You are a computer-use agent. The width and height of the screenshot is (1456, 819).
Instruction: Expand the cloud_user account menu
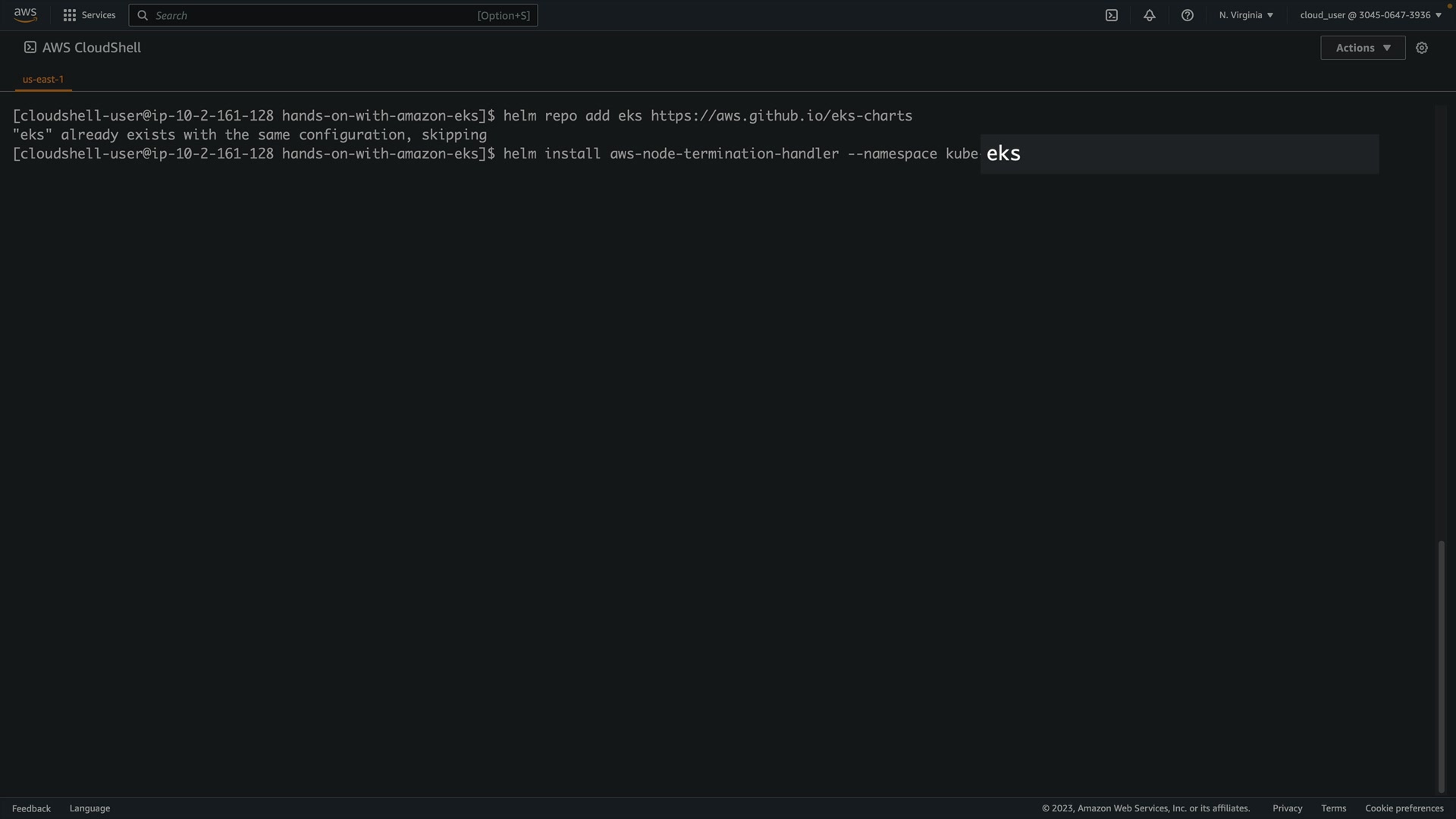(1370, 15)
